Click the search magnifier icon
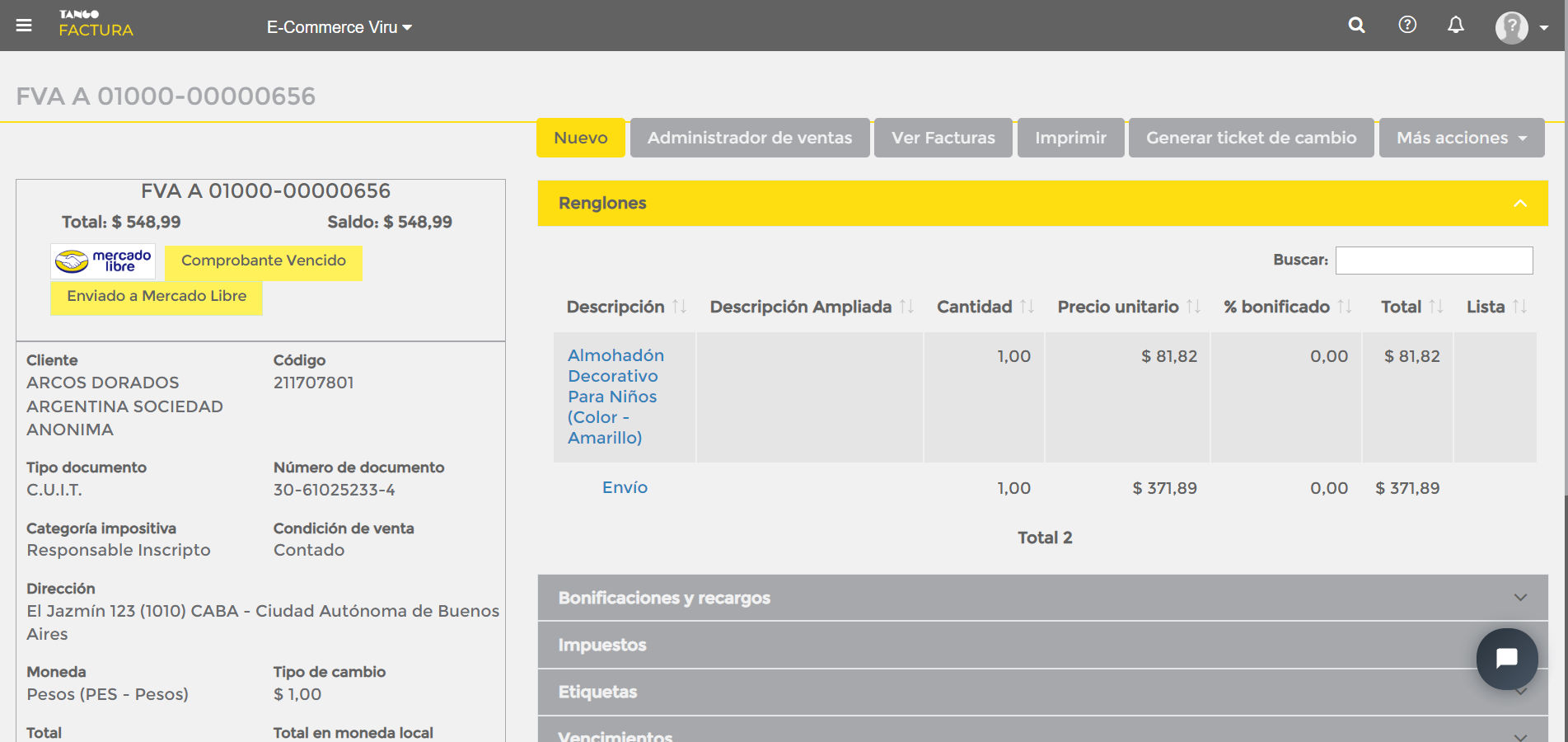1568x742 pixels. (x=1356, y=26)
